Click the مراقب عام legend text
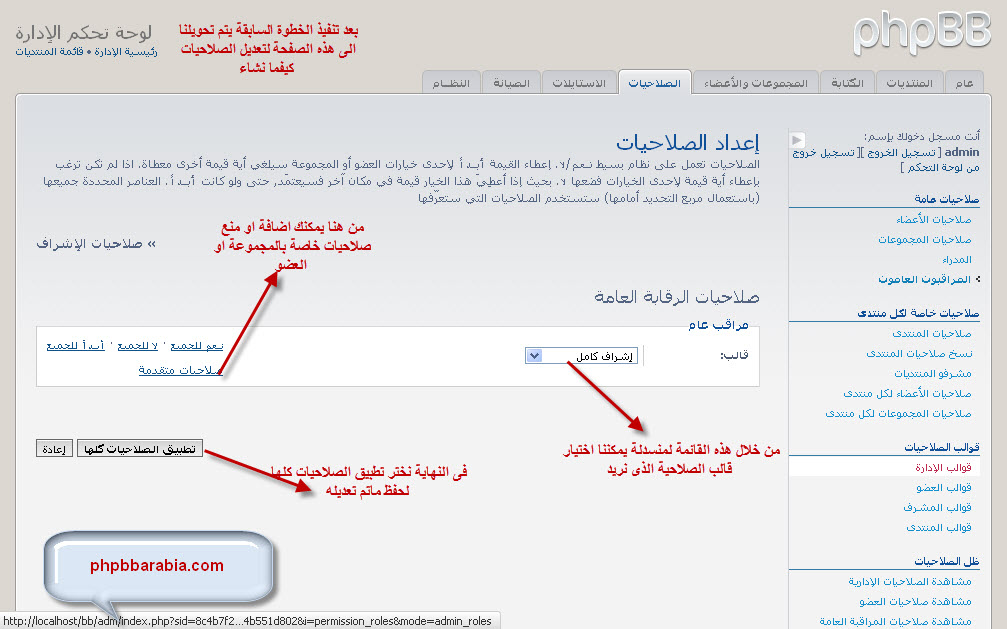This screenshot has height=629, width=1007. 719,325
